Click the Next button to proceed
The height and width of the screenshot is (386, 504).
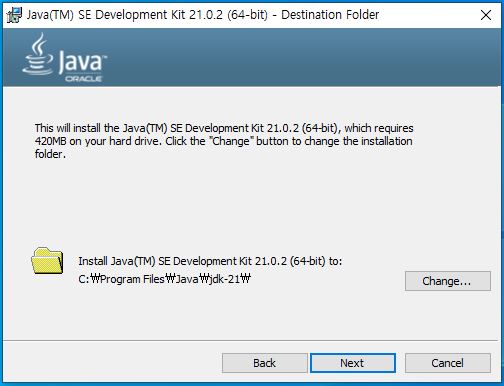[x=353, y=363]
